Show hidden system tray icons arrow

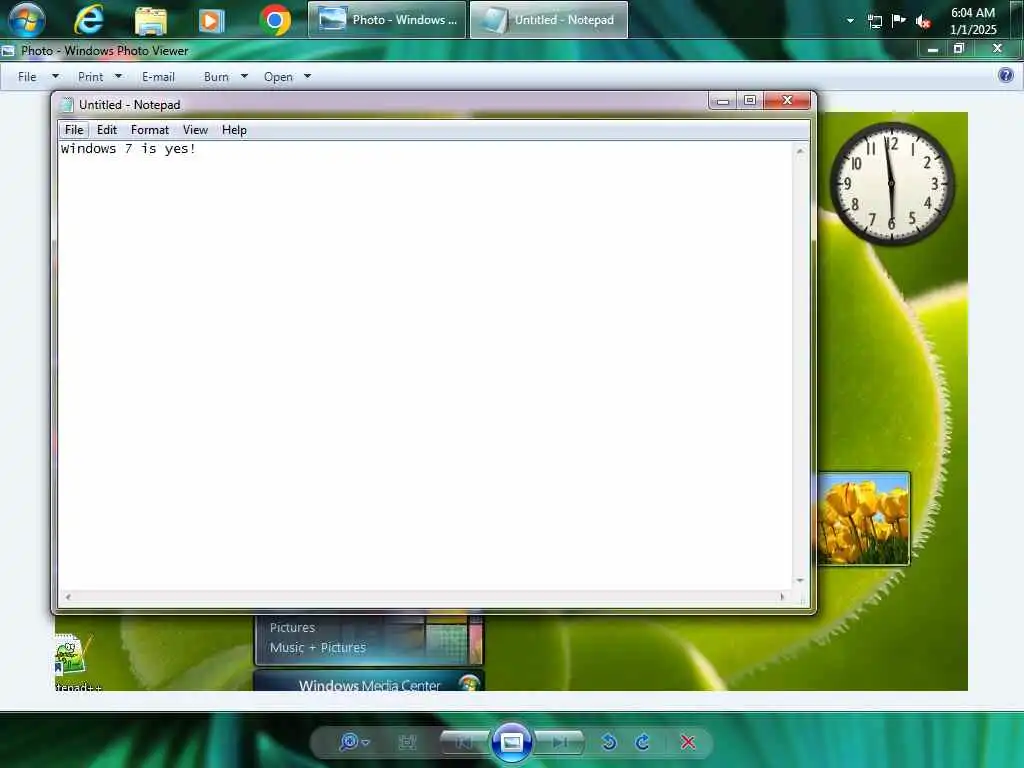point(850,21)
